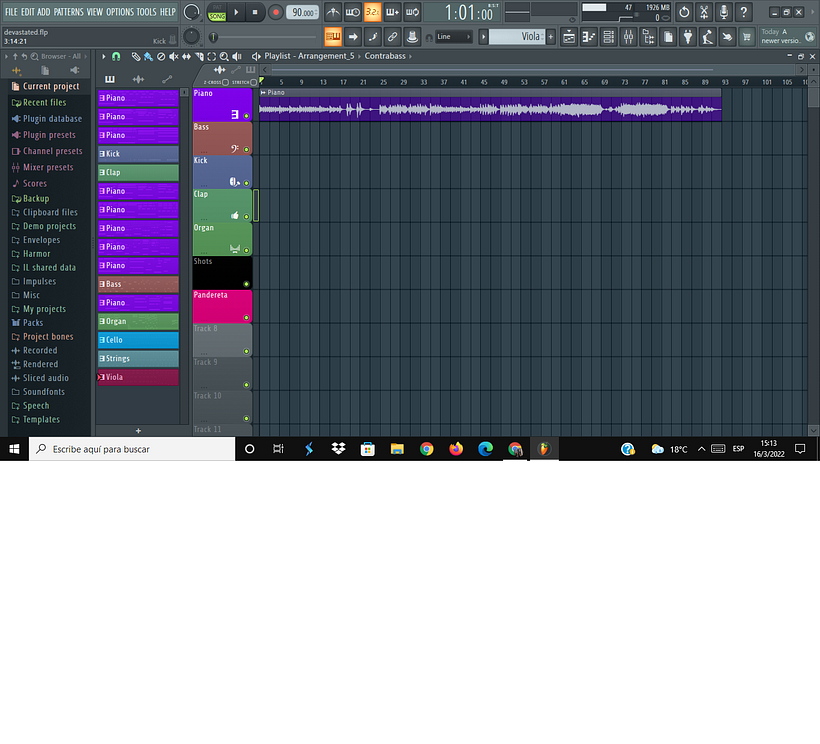Open playlist menu arrow beside magnet
820x744 pixels.
point(104,56)
